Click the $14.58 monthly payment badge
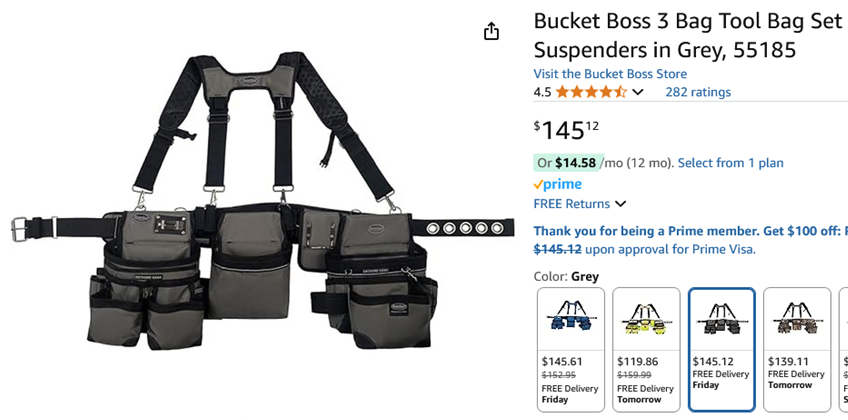 tap(566, 163)
